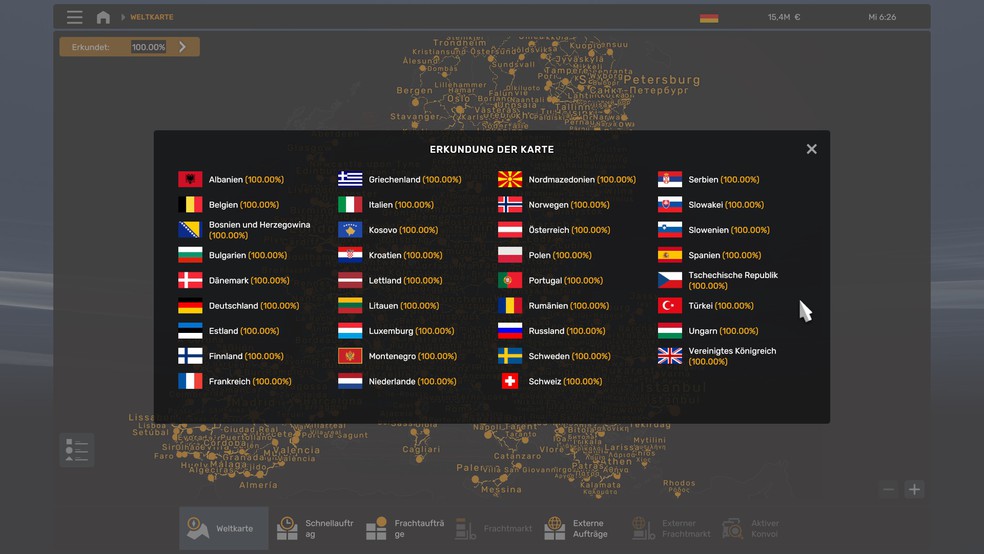Click the Deutschland flag icon
This screenshot has width=984, height=554.
tap(190, 306)
